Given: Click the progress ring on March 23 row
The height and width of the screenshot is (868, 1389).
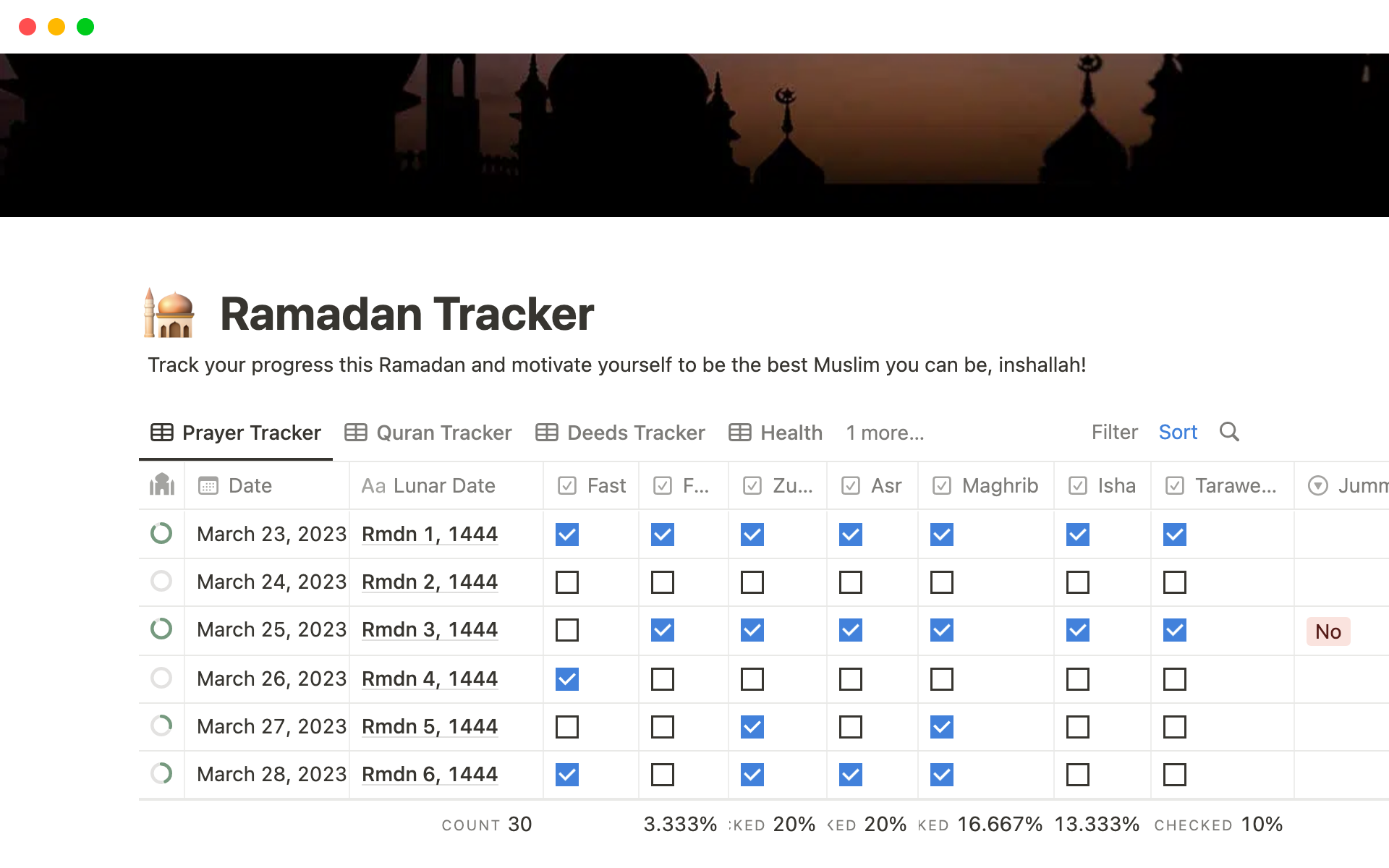Looking at the screenshot, I should point(161,534).
